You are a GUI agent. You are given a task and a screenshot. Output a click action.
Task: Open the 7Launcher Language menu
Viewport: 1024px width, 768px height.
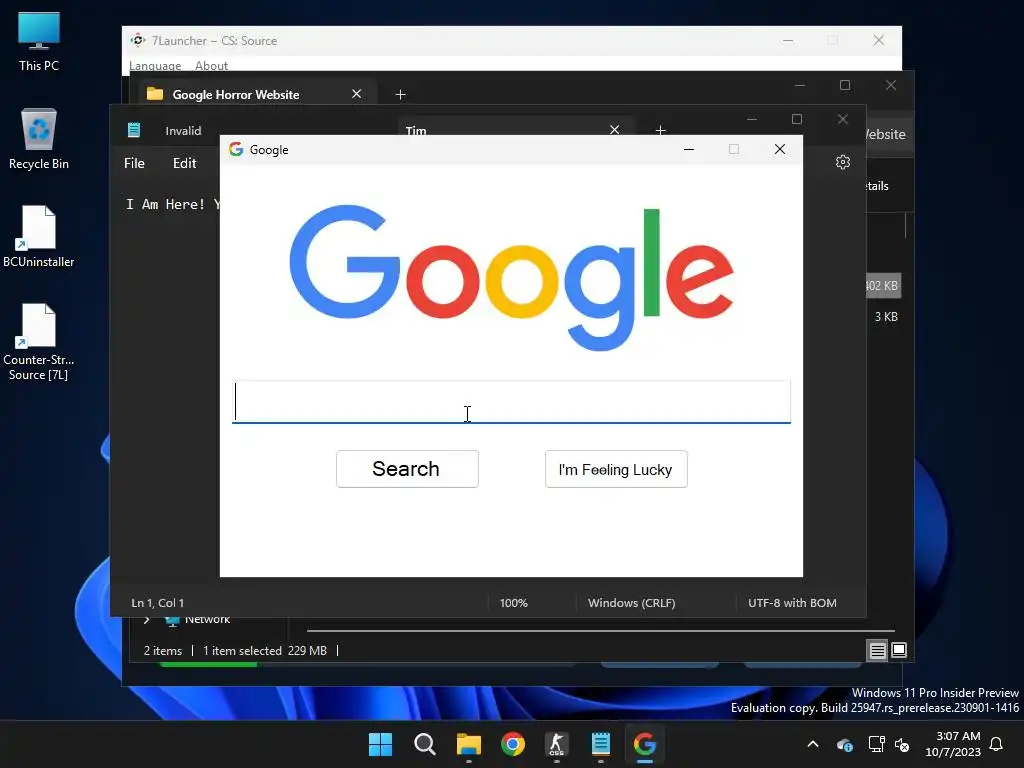(x=155, y=65)
